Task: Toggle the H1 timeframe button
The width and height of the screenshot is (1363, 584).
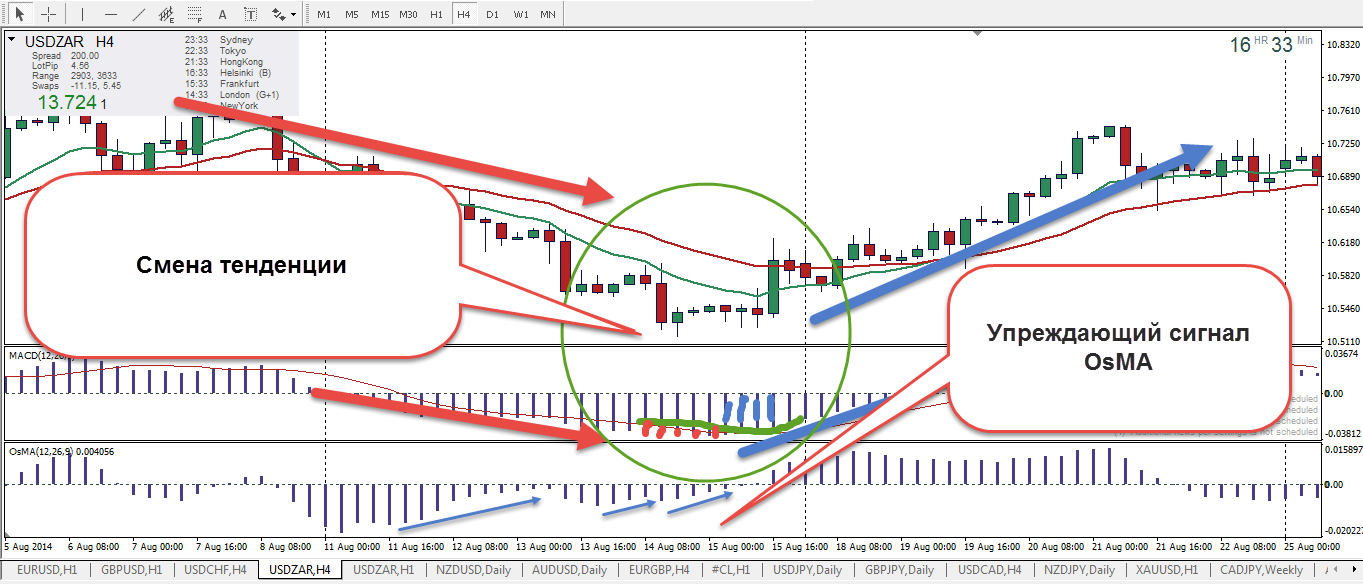Action: click(436, 15)
